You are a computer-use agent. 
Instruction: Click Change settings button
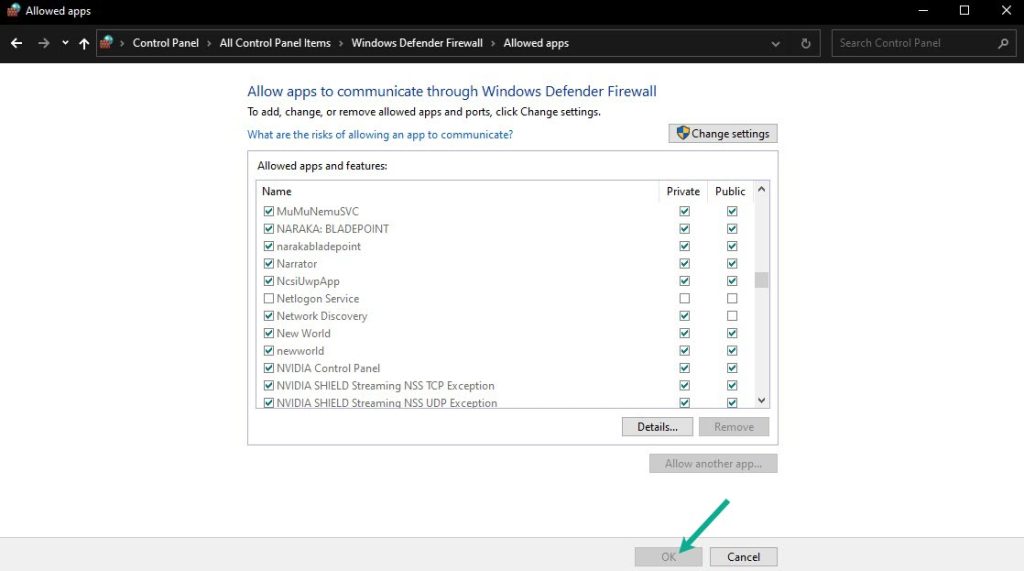click(x=723, y=133)
